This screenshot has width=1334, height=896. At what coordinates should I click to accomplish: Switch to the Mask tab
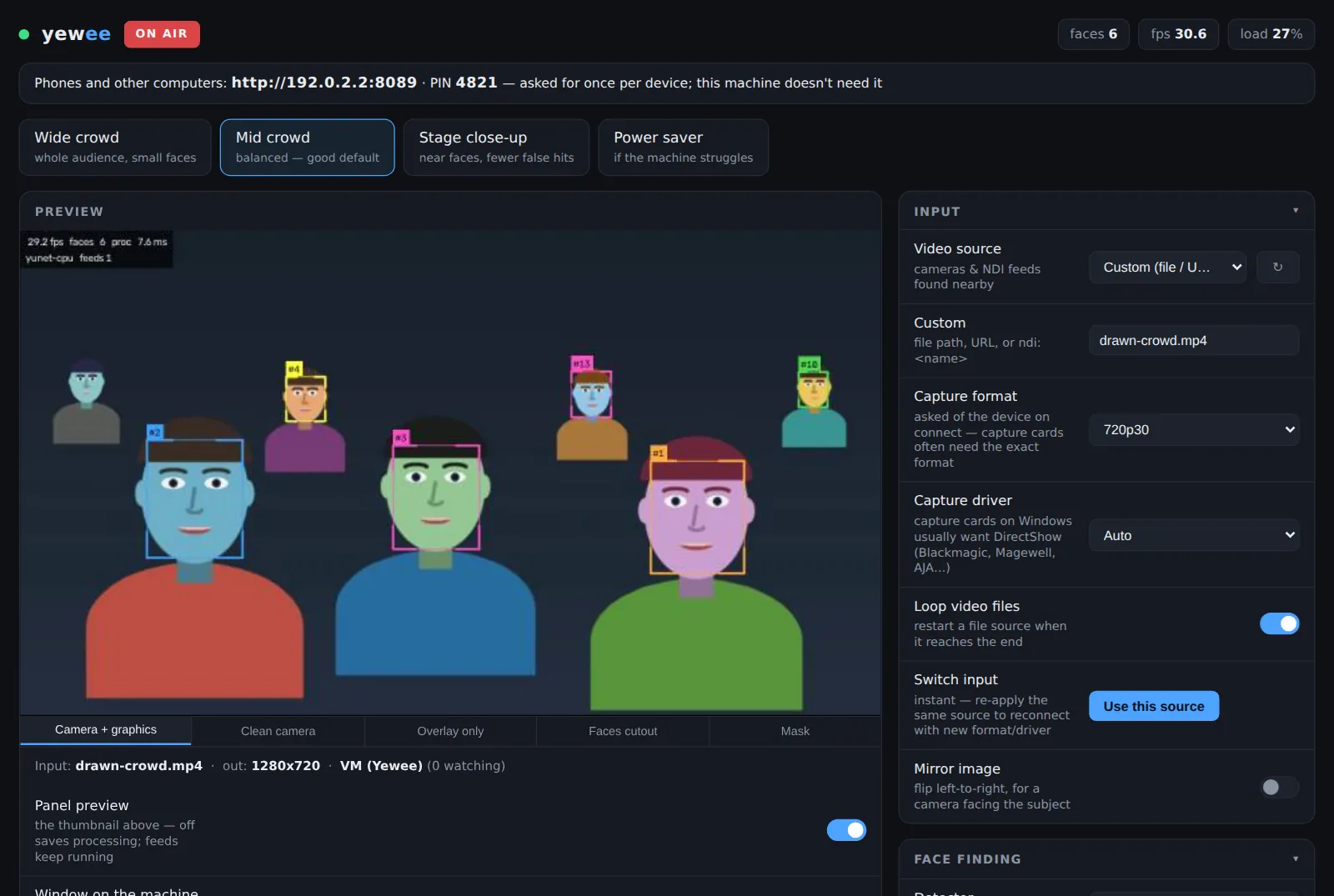pos(795,731)
